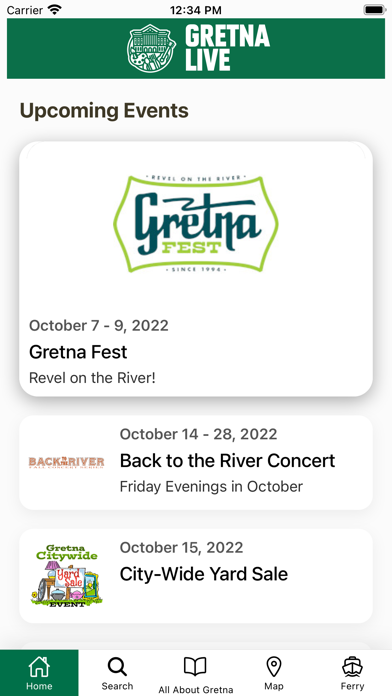This screenshot has height=696, width=392.
Task: Tap the GRETNA LIVE header title
Action: (227, 47)
